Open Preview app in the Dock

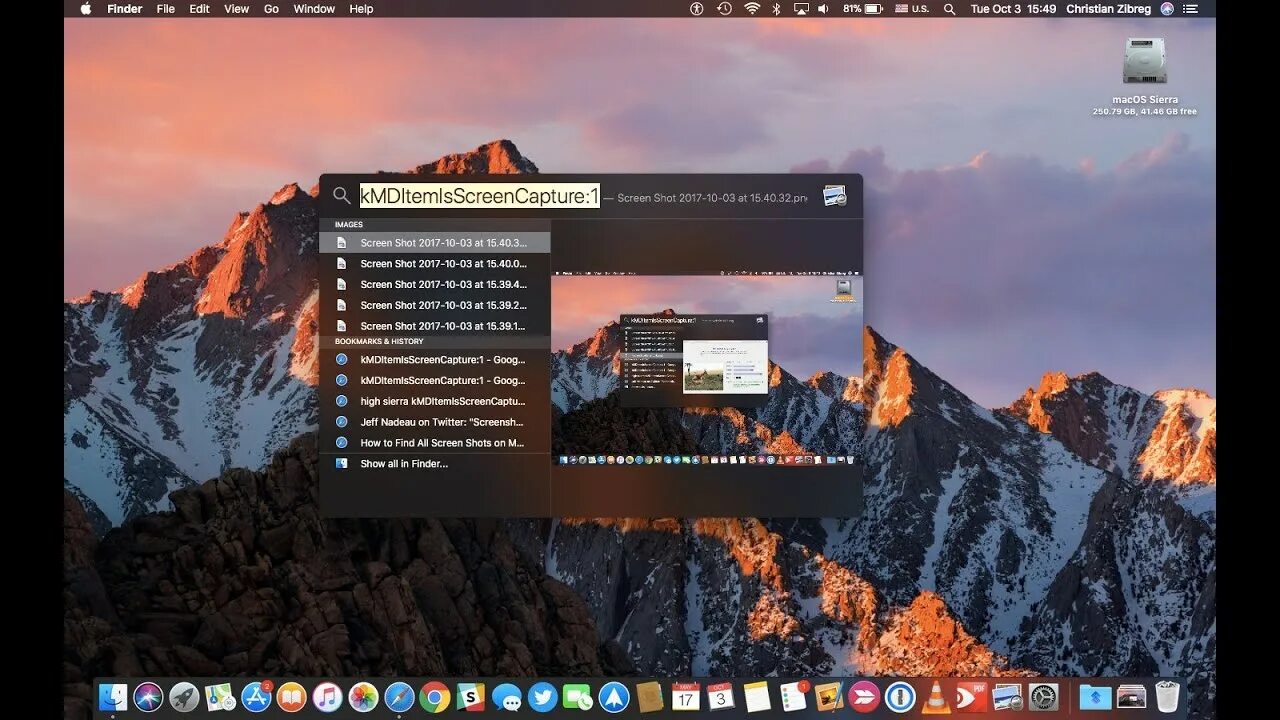[1007, 697]
